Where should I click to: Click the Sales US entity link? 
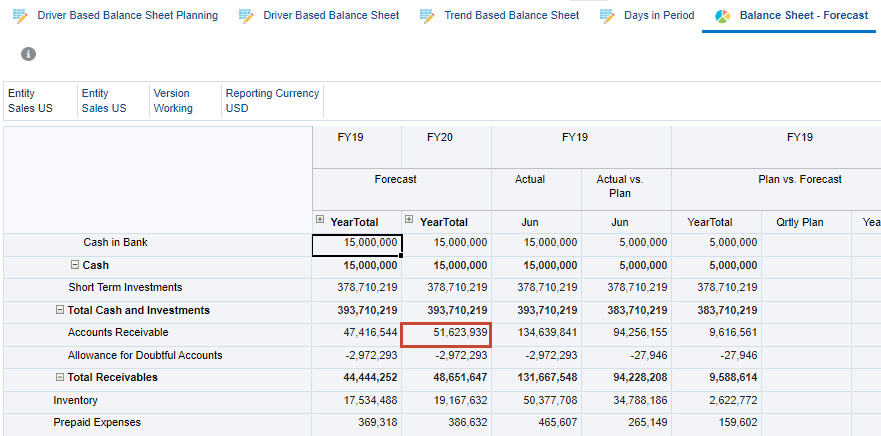pyautogui.click(x=104, y=108)
